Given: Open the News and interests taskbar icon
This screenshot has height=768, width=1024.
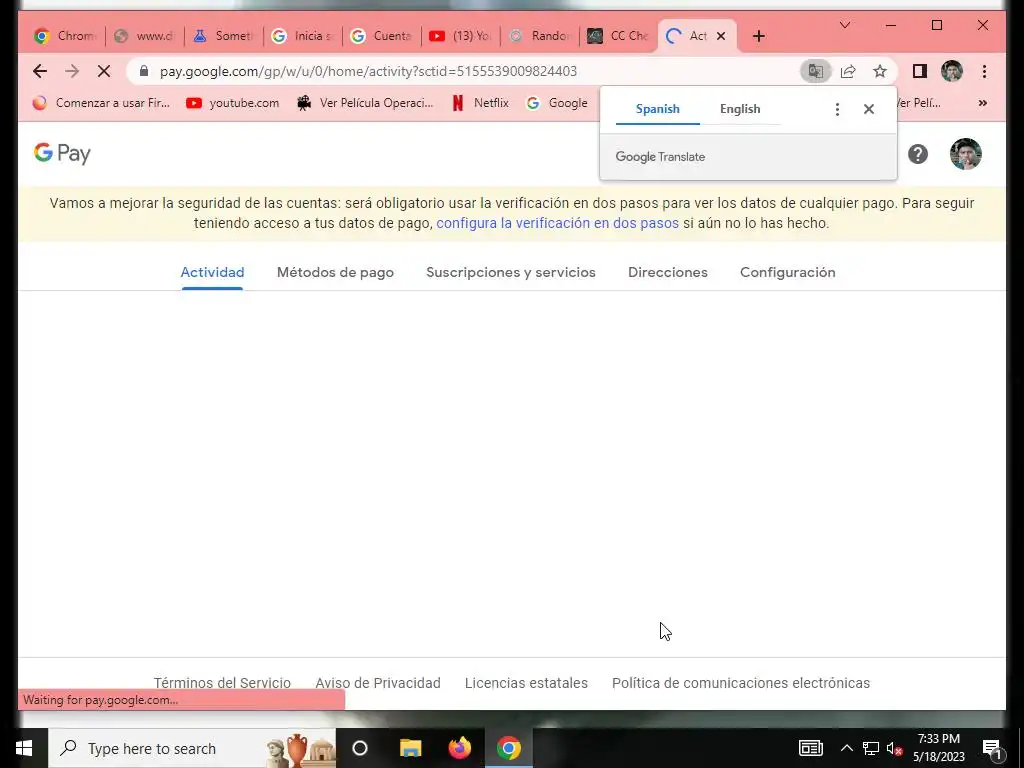Looking at the screenshot, I should [810, 748].
